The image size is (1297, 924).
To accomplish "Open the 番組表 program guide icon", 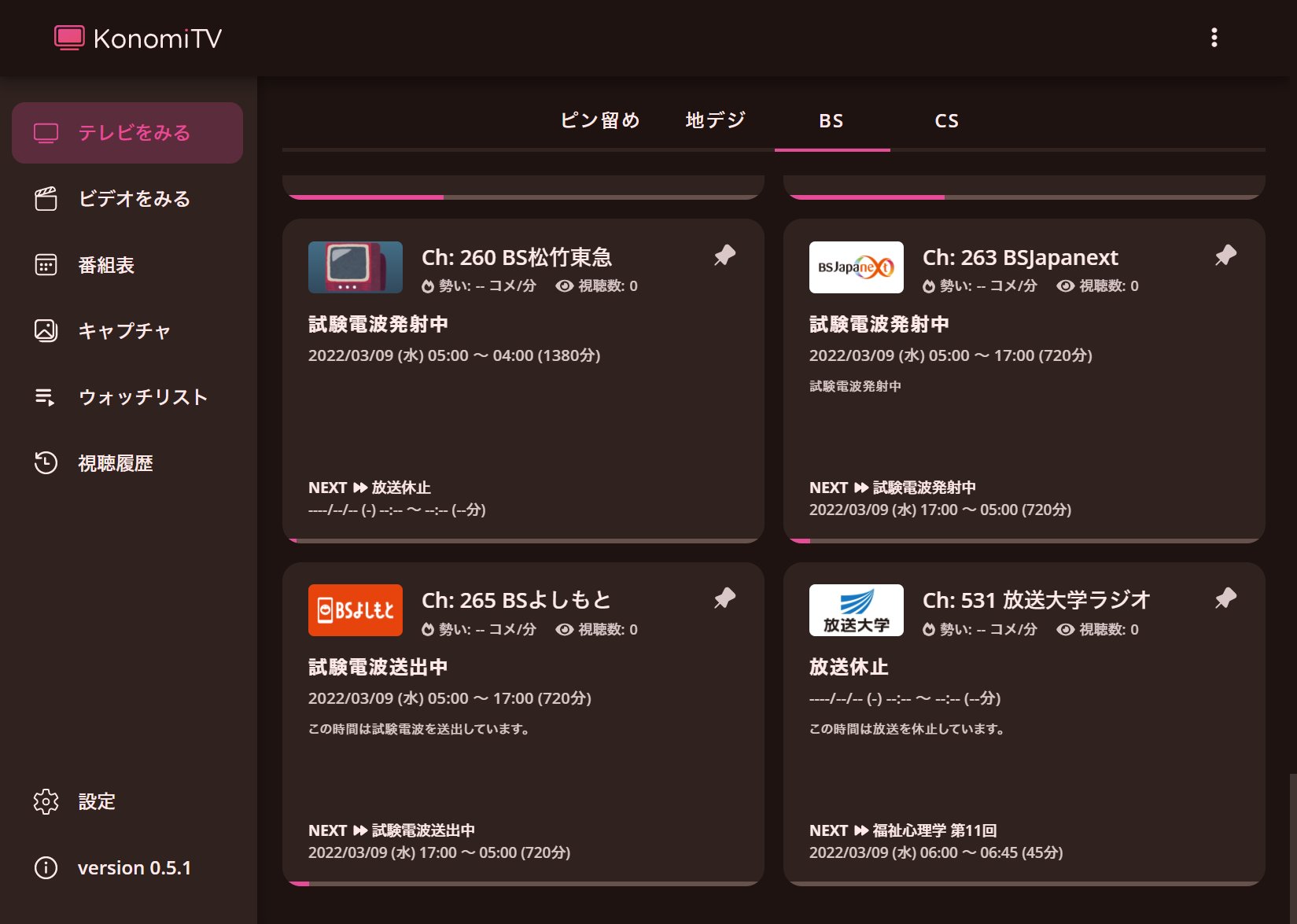I will [x=46, y=265].
